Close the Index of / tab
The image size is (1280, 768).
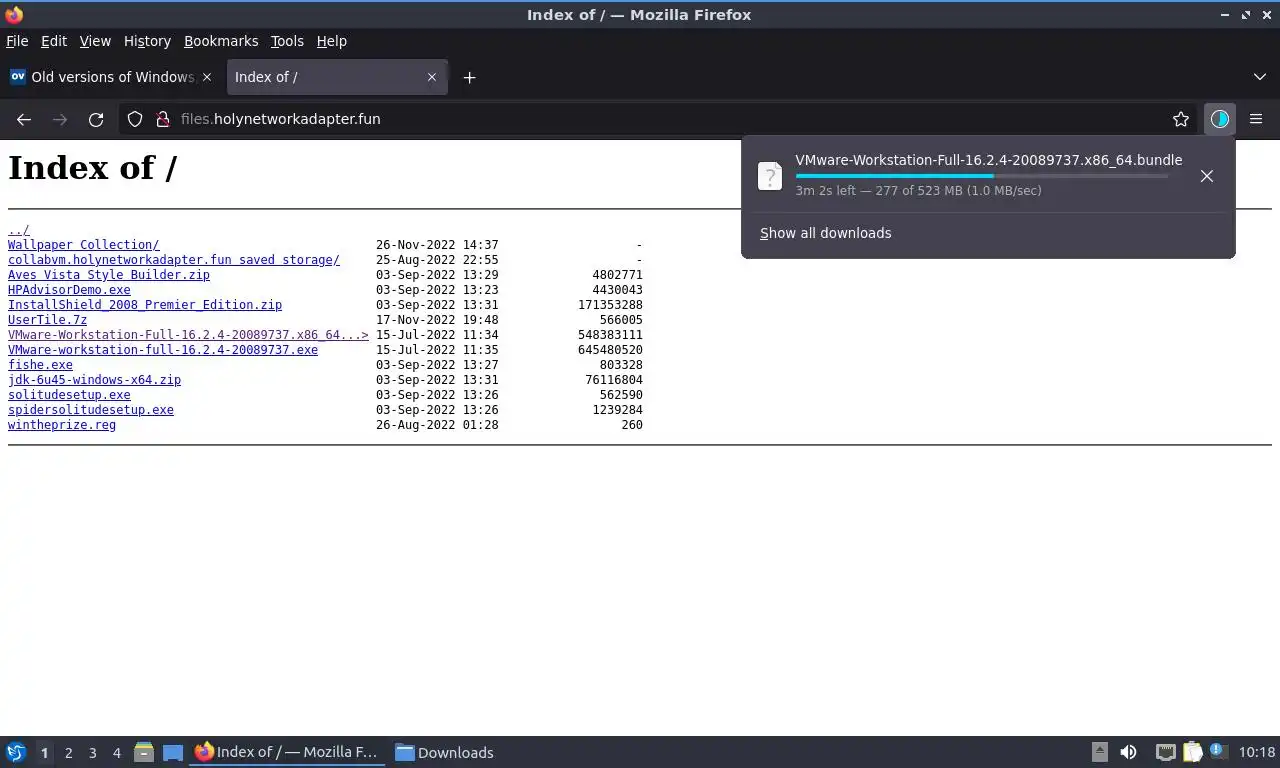pyautogui.click(x=432, y=77)
